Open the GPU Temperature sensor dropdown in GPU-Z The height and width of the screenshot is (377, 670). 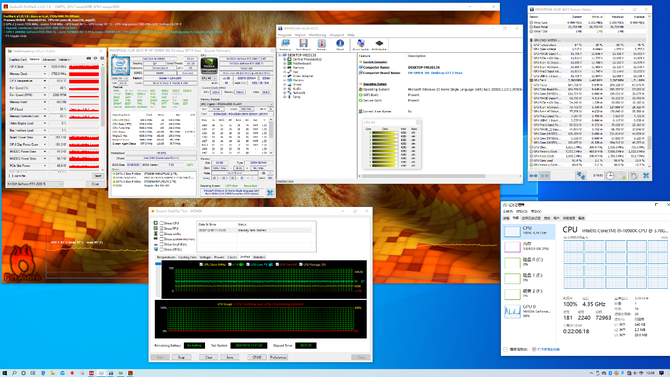[44, 81]
